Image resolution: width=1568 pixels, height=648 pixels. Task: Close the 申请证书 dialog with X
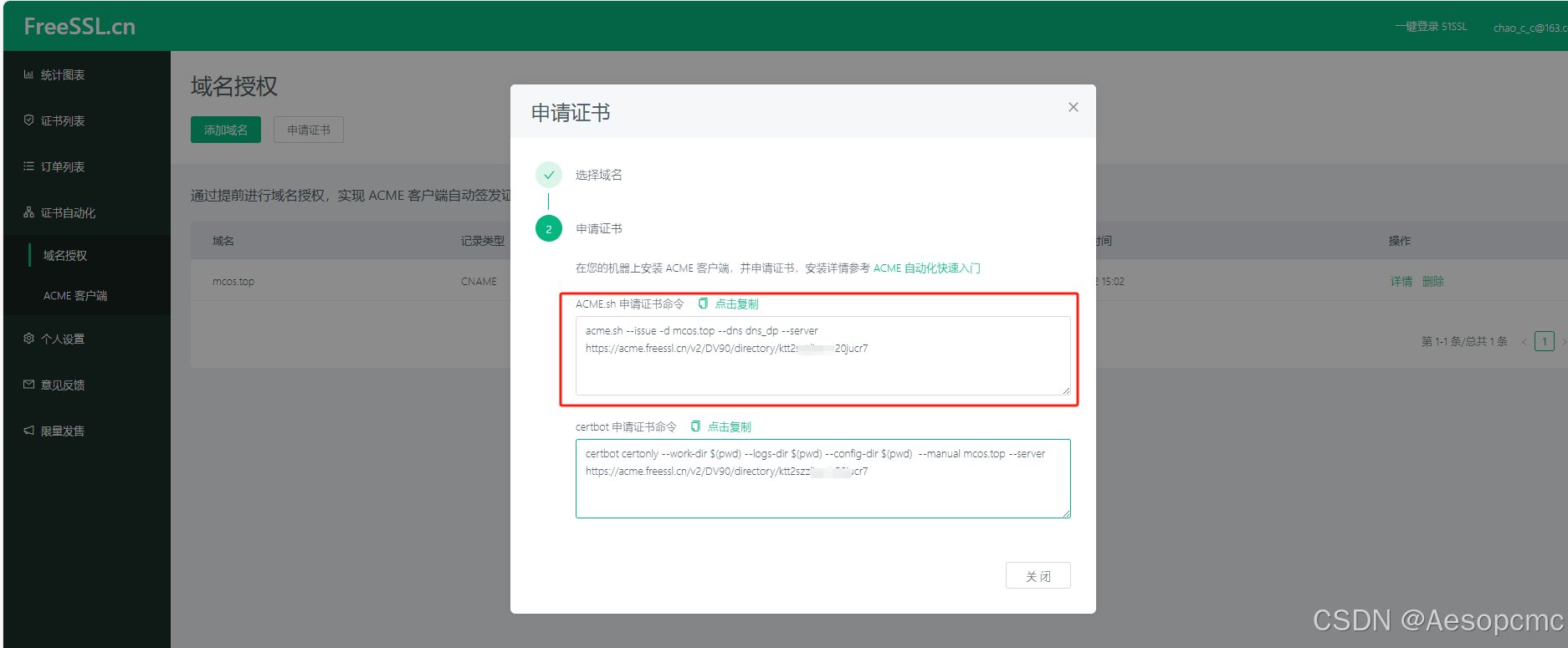pos(1074,107)
